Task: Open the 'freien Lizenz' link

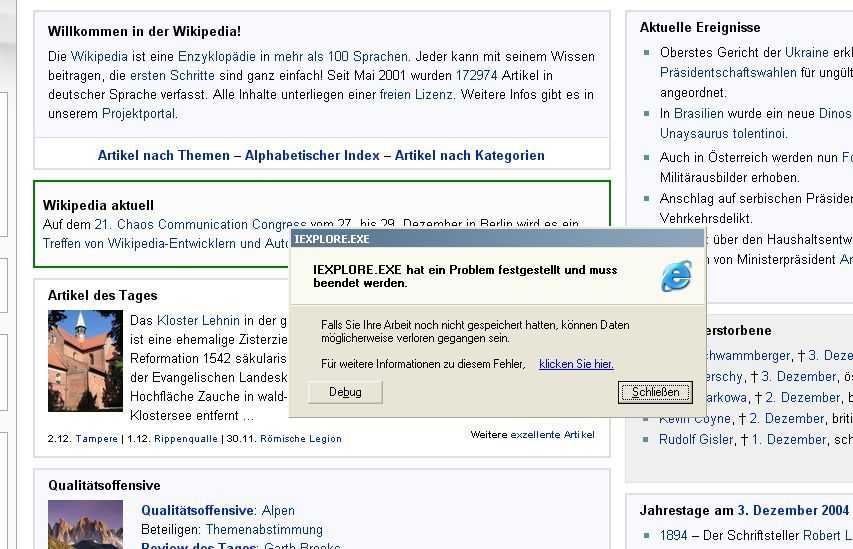Action: [x=416, y=95]
